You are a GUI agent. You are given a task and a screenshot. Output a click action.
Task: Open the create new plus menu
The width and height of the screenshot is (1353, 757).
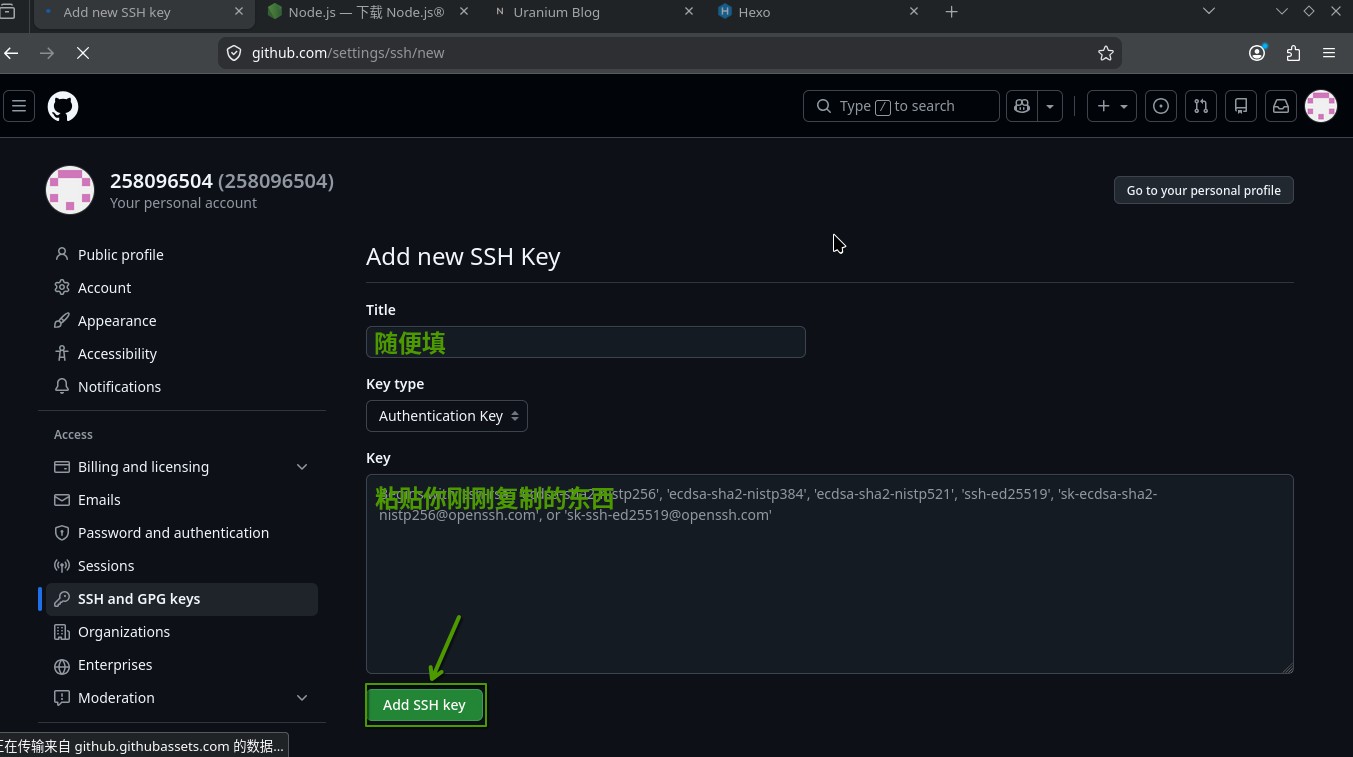point(1111,106)
